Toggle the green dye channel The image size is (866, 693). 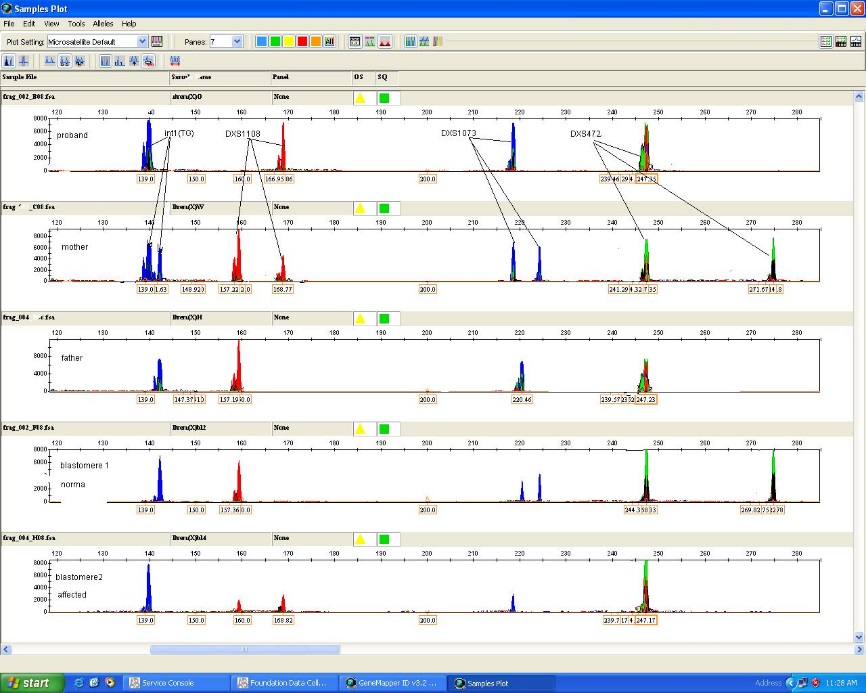(x=275, y=42)
